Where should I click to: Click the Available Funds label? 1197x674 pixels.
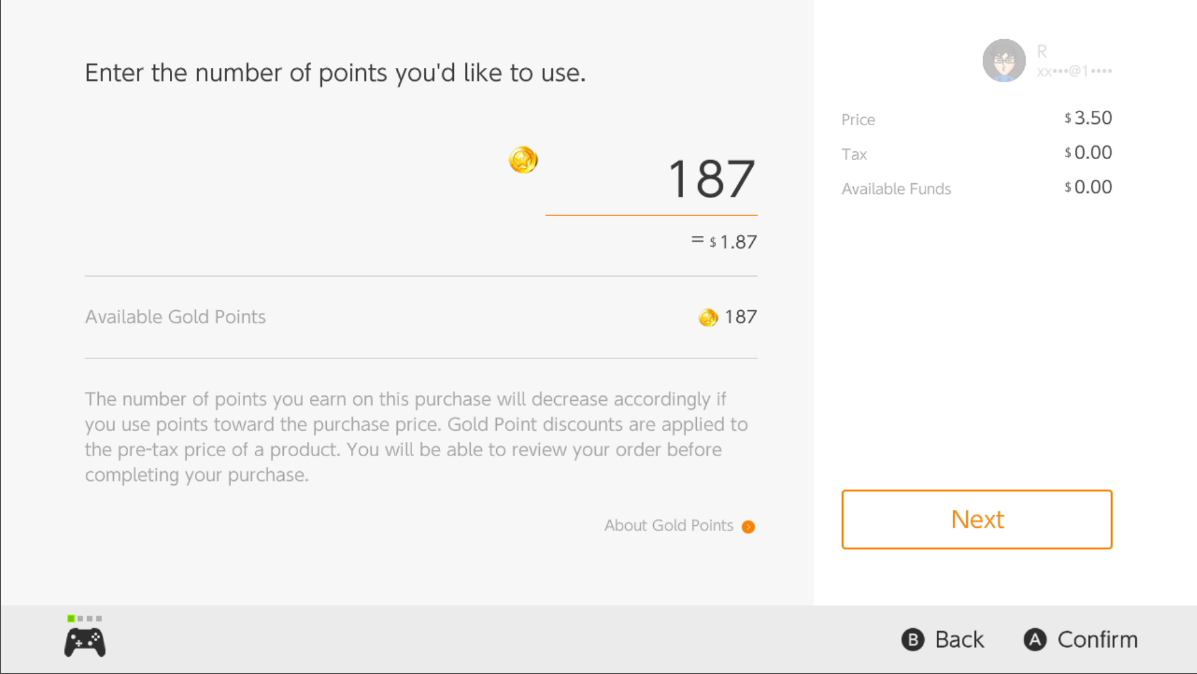coord(896,189)
